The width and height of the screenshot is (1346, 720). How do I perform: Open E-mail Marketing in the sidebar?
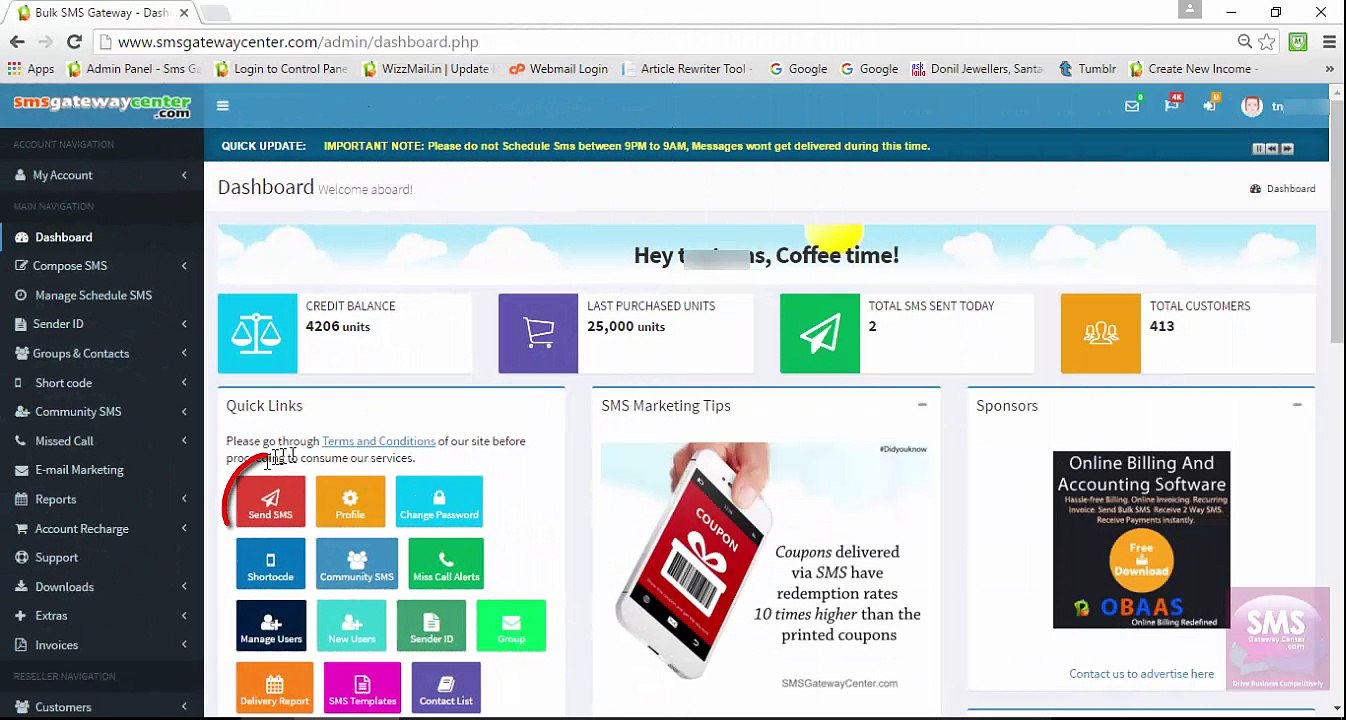pyautogui.click(x=102, y=470)
